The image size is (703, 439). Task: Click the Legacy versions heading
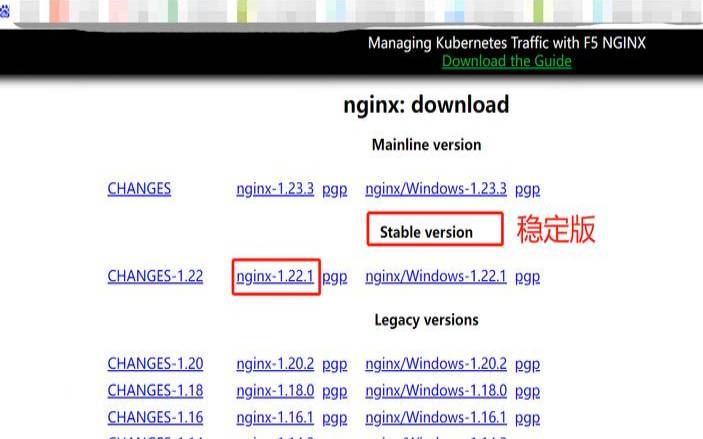click(x=426, y=320)
